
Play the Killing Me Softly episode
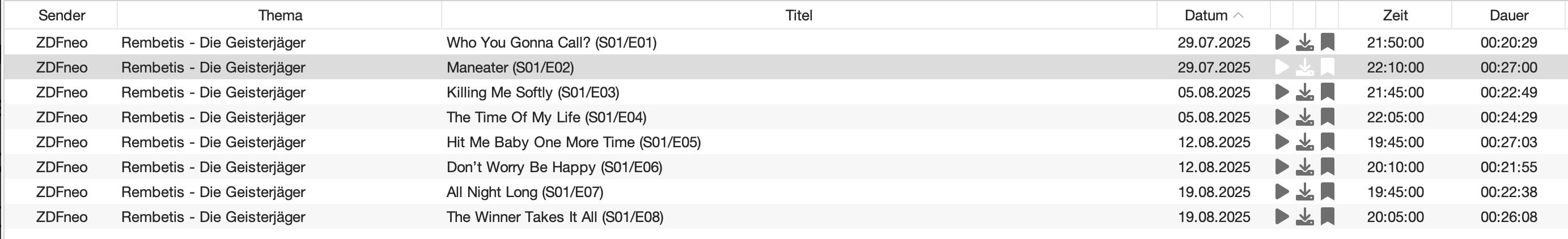tap(1282, 92)
